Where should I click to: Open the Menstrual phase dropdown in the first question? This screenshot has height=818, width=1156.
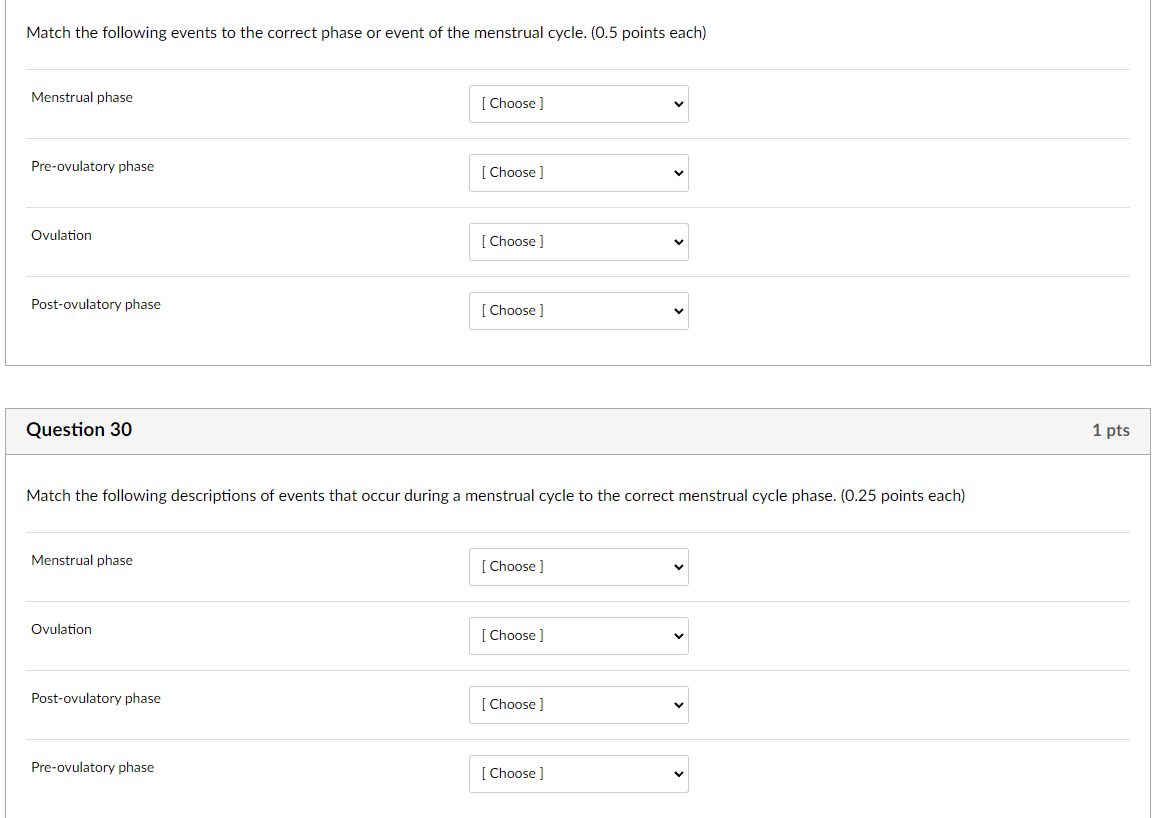pos(578,103)
